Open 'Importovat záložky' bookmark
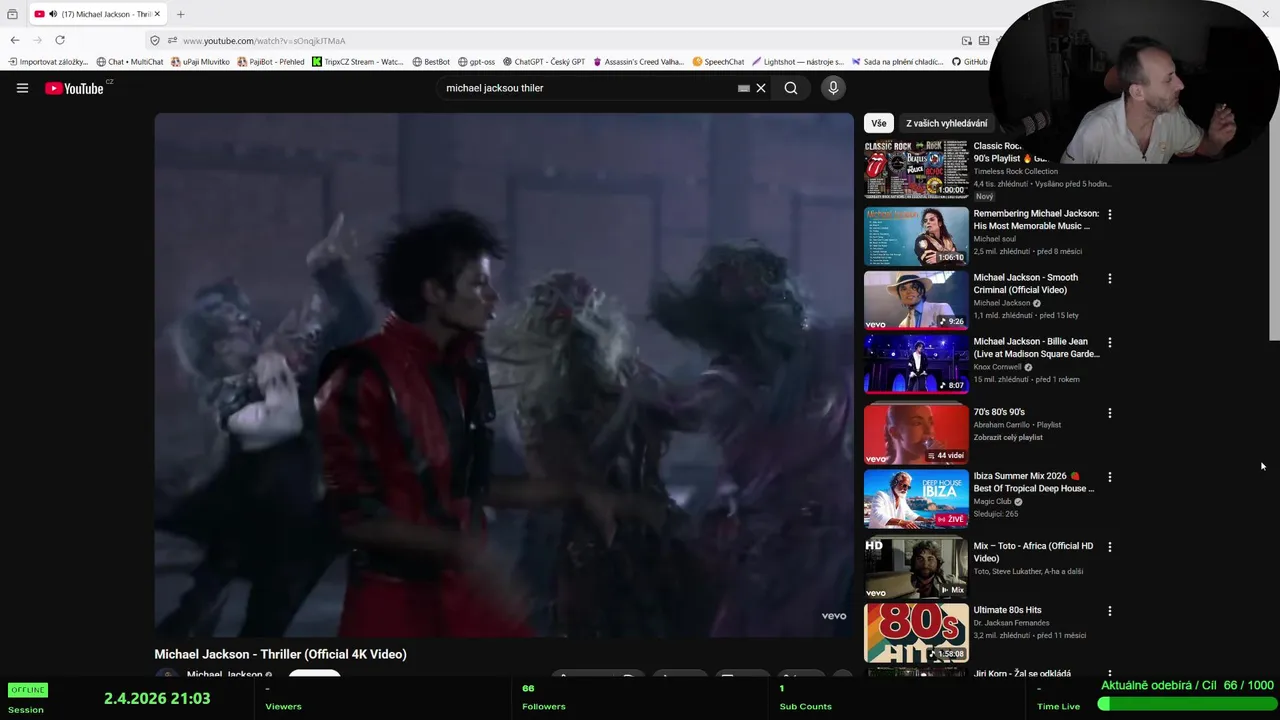Image resolution: width=1280 pixels, height=720 pixels. point(47,62)
